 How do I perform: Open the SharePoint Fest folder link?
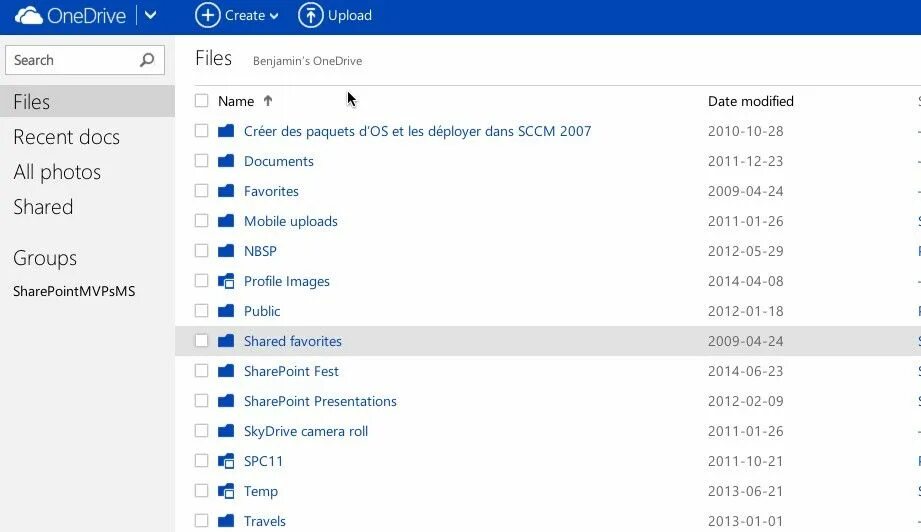(291, 371)
